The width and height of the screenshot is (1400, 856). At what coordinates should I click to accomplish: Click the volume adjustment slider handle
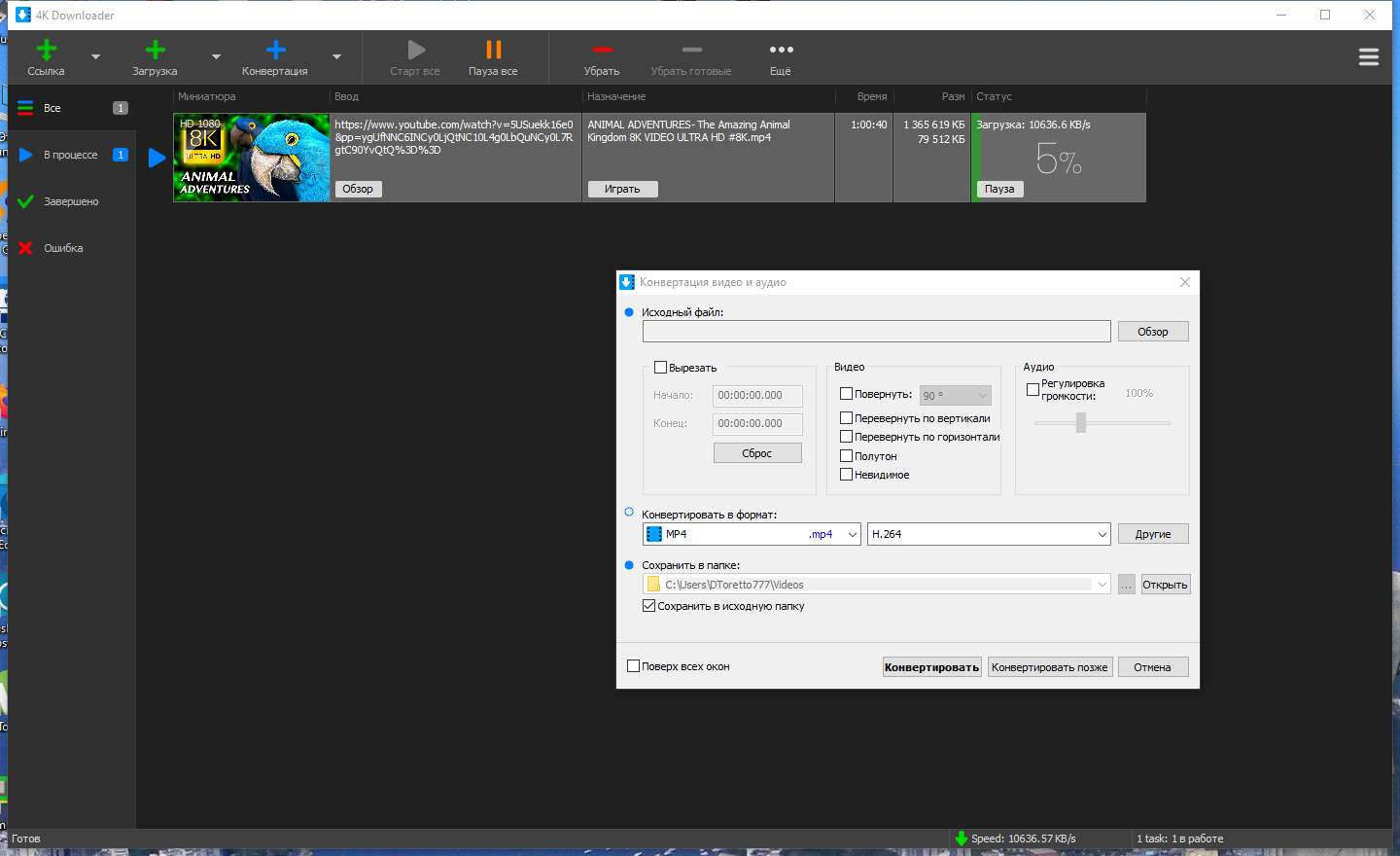pyautogui.click(x=1080, y=422)
